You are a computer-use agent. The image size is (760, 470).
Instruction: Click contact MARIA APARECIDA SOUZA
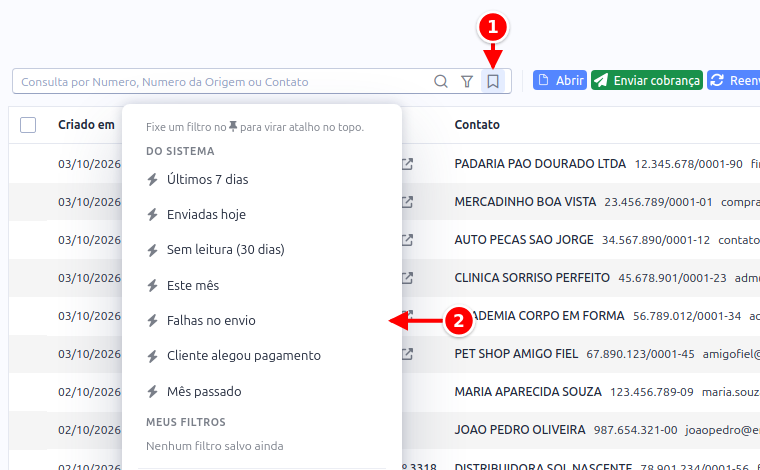528,392
